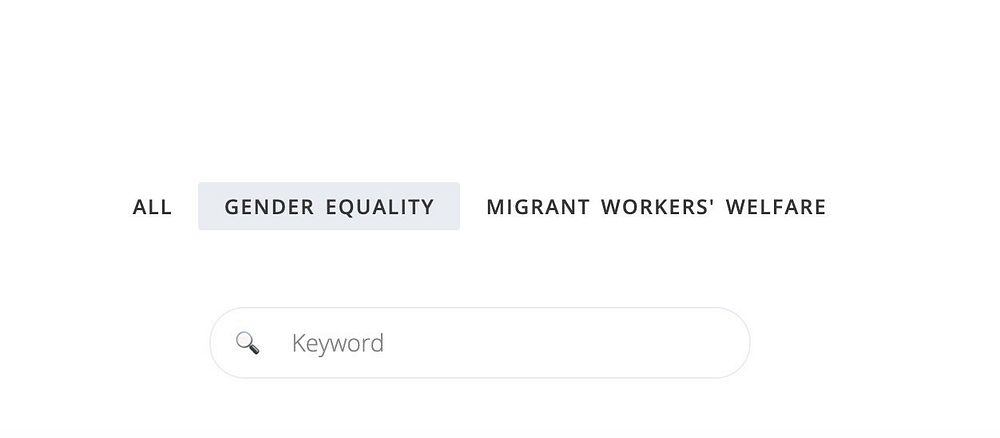This screenshot has height=438, width=1000.
Task: Tap the magnifier in the search bar
Action: point(247,343)
